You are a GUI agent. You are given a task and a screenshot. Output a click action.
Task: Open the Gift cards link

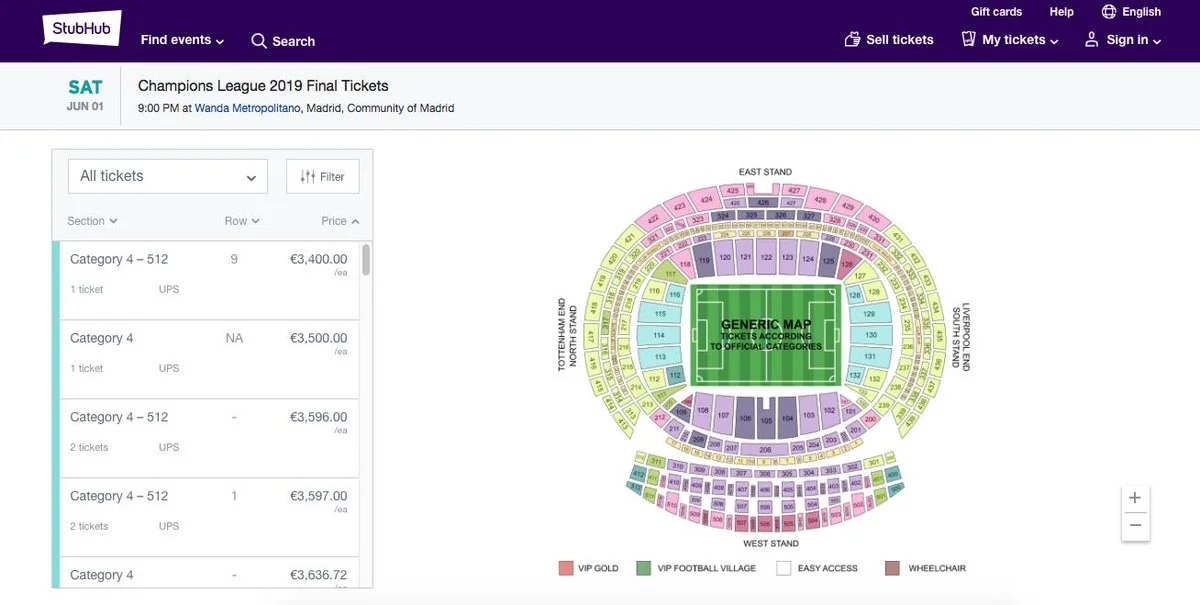[996, 12]
